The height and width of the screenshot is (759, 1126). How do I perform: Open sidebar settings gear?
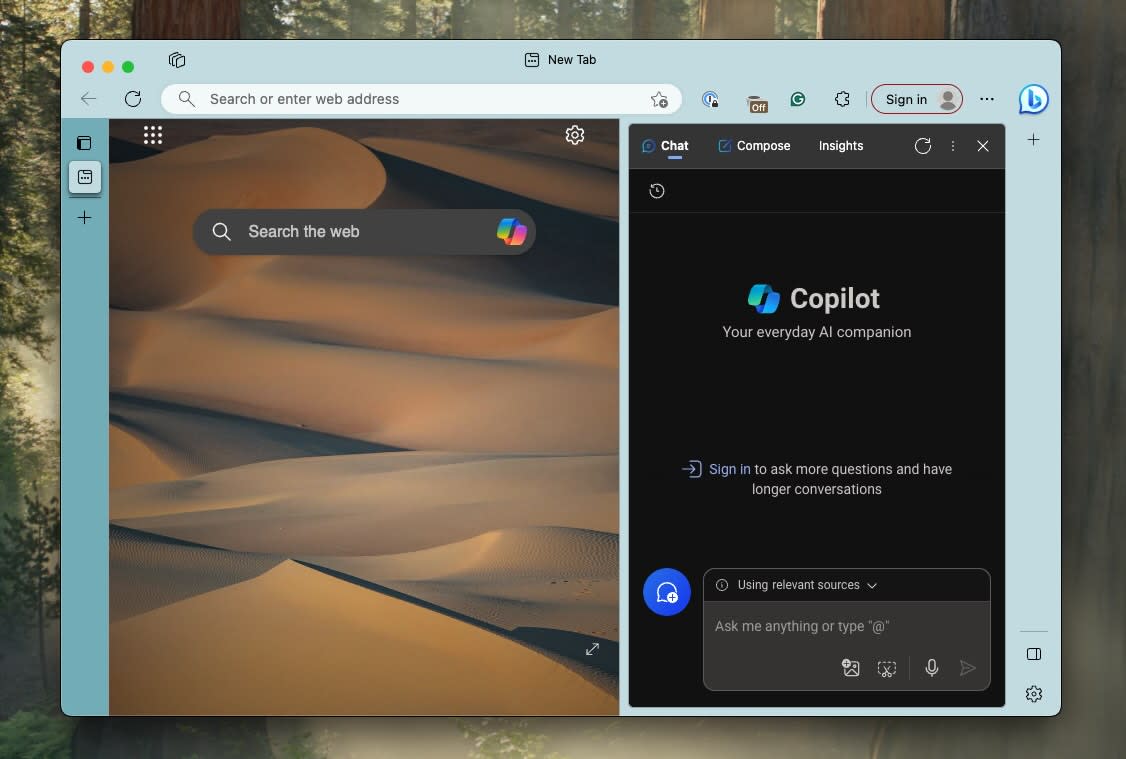(1034, 694)
